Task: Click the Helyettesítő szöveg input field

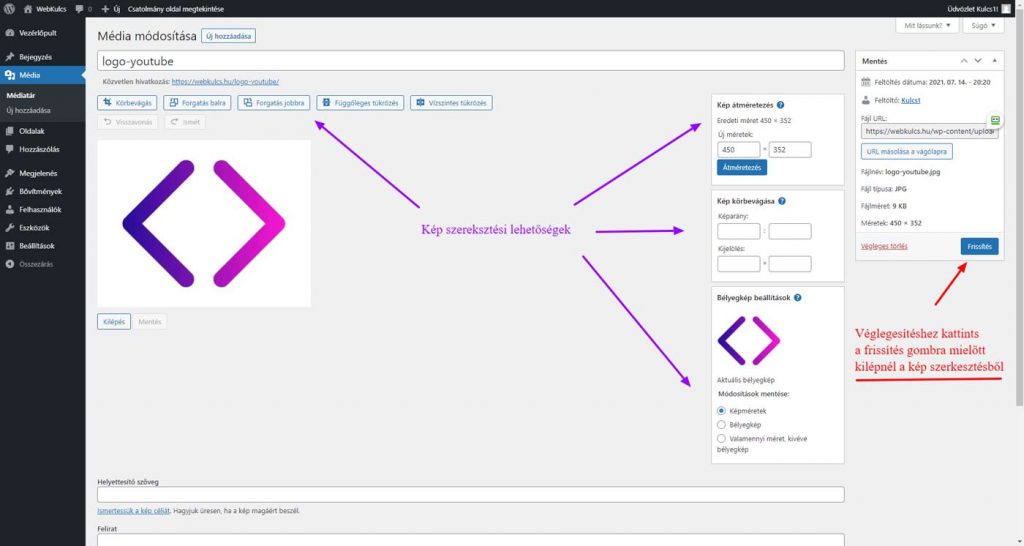Action: [x=470, y=494]
